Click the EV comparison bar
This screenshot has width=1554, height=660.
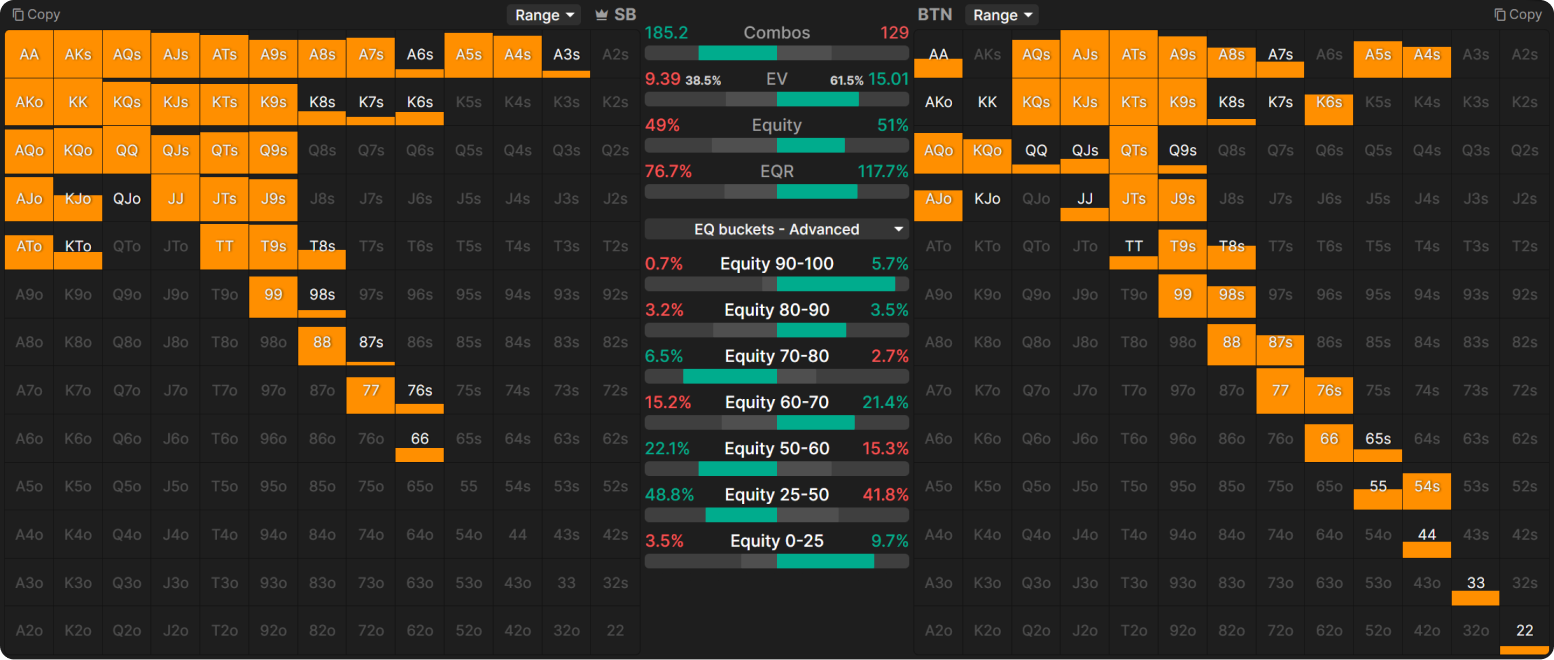coord(777,100)
